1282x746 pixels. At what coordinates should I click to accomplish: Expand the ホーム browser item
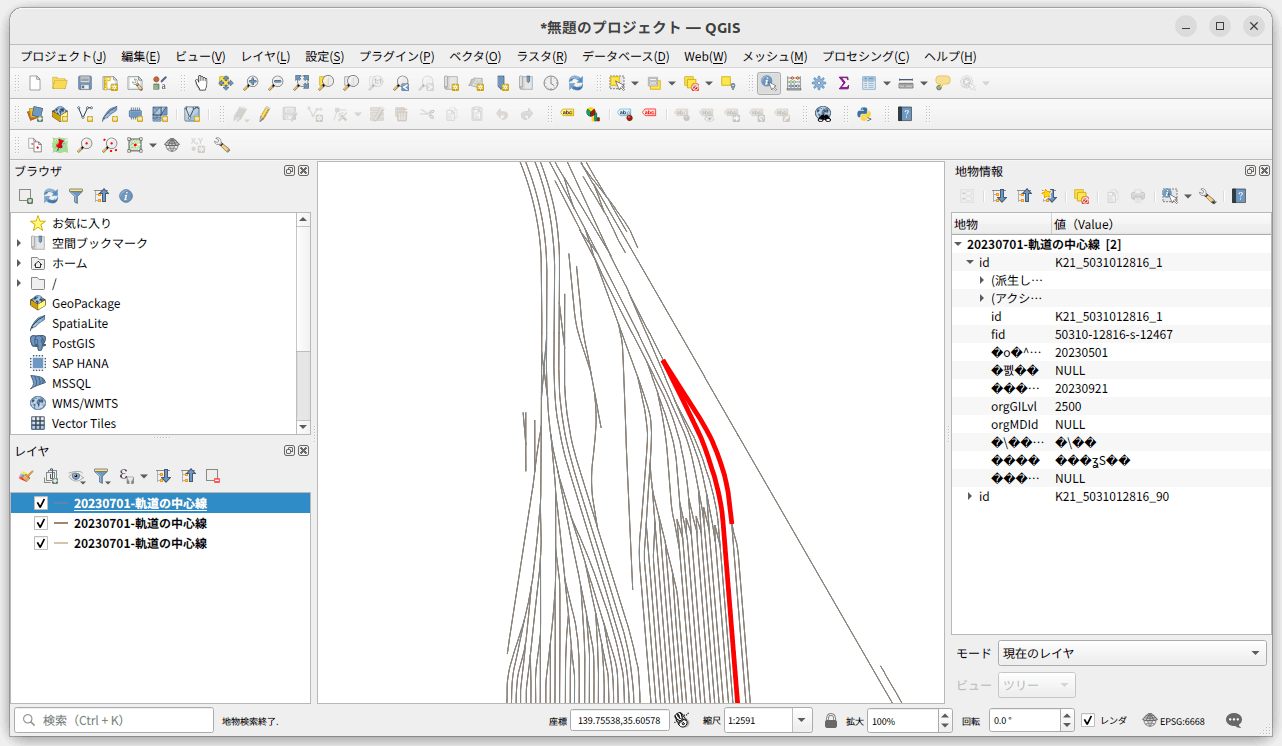[x=19, y=263]
